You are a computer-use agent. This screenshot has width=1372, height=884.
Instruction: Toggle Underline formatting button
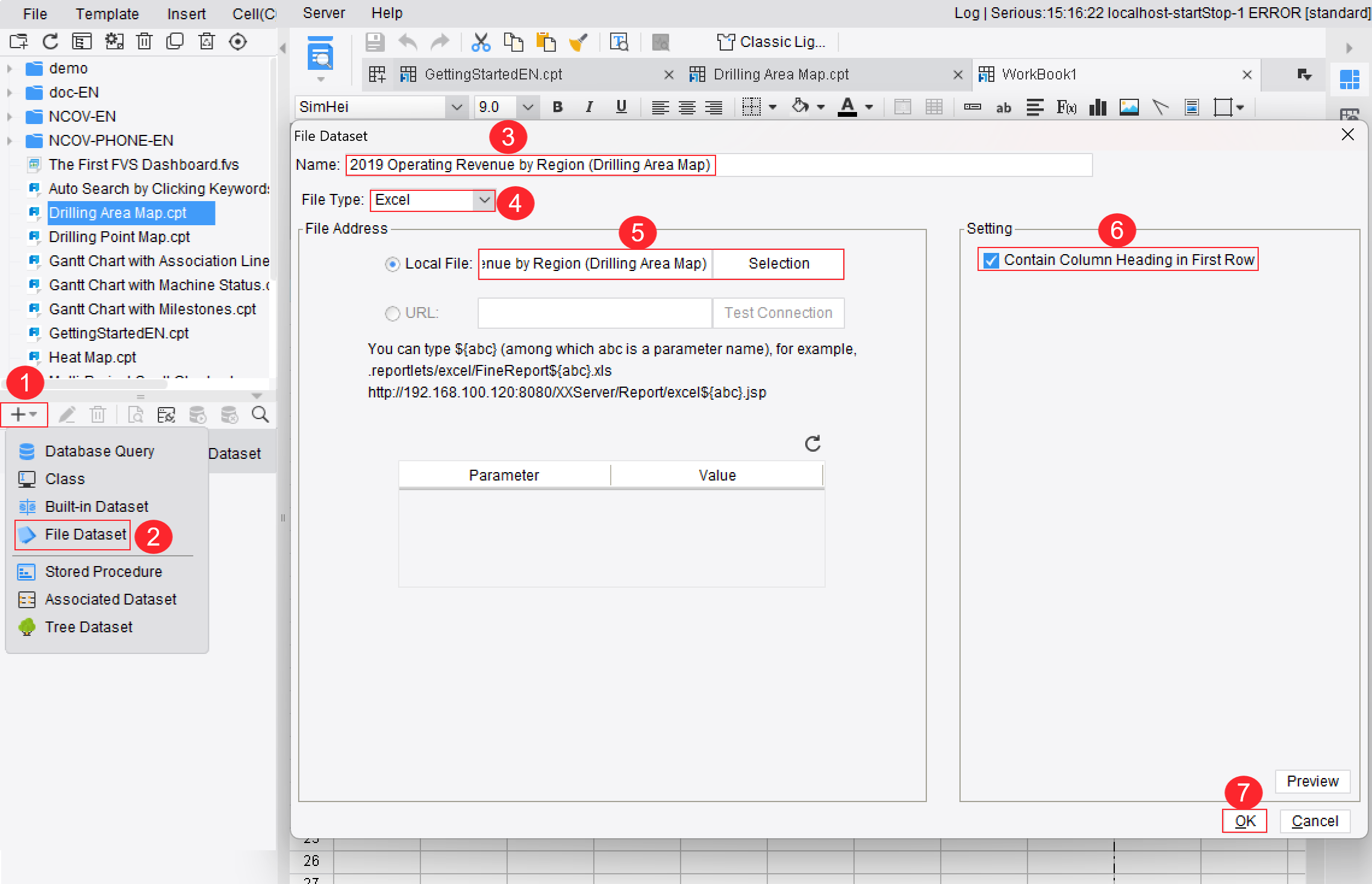621,107
